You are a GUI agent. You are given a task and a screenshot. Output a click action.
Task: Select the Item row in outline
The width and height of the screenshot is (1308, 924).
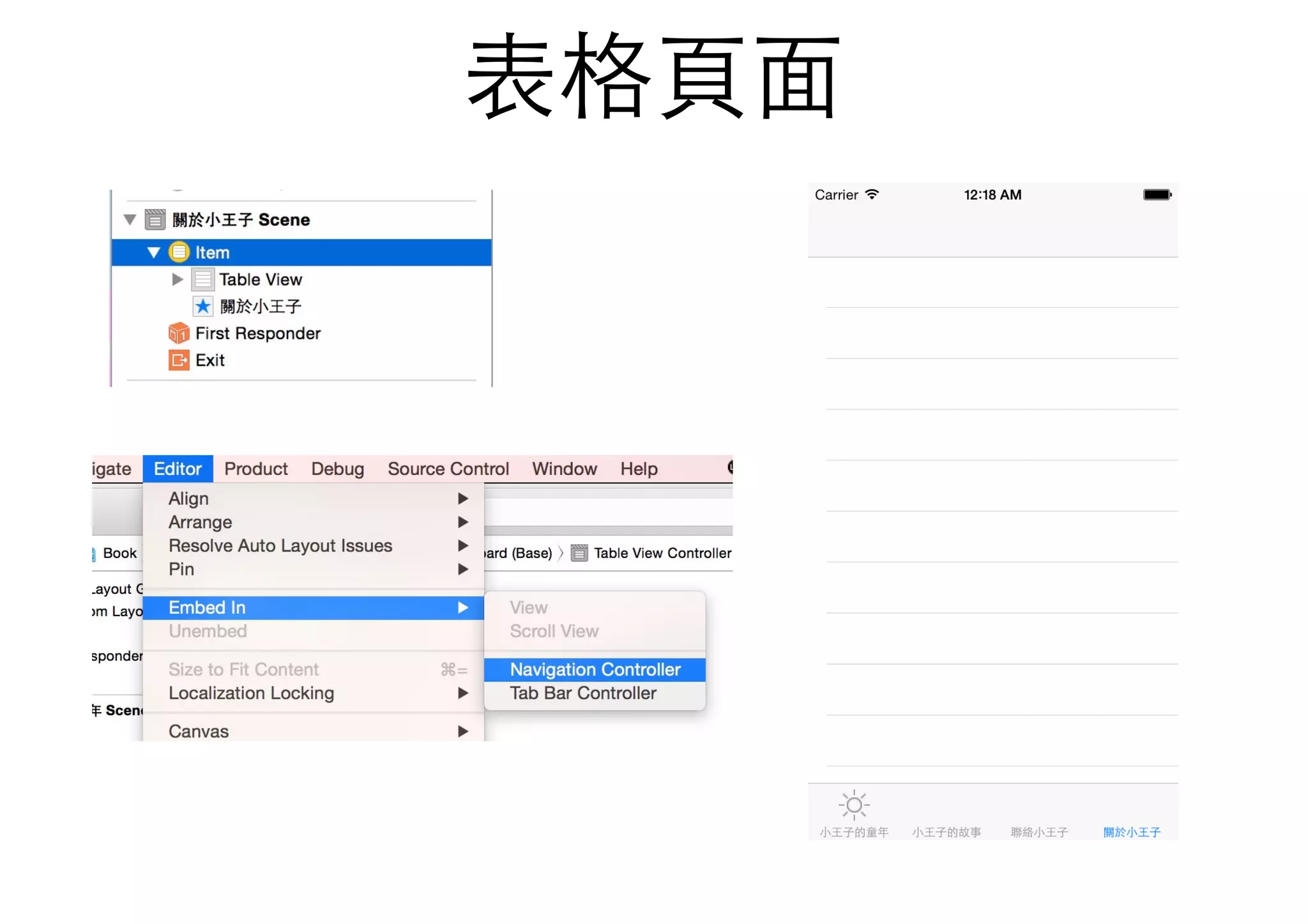coord(301,252)
